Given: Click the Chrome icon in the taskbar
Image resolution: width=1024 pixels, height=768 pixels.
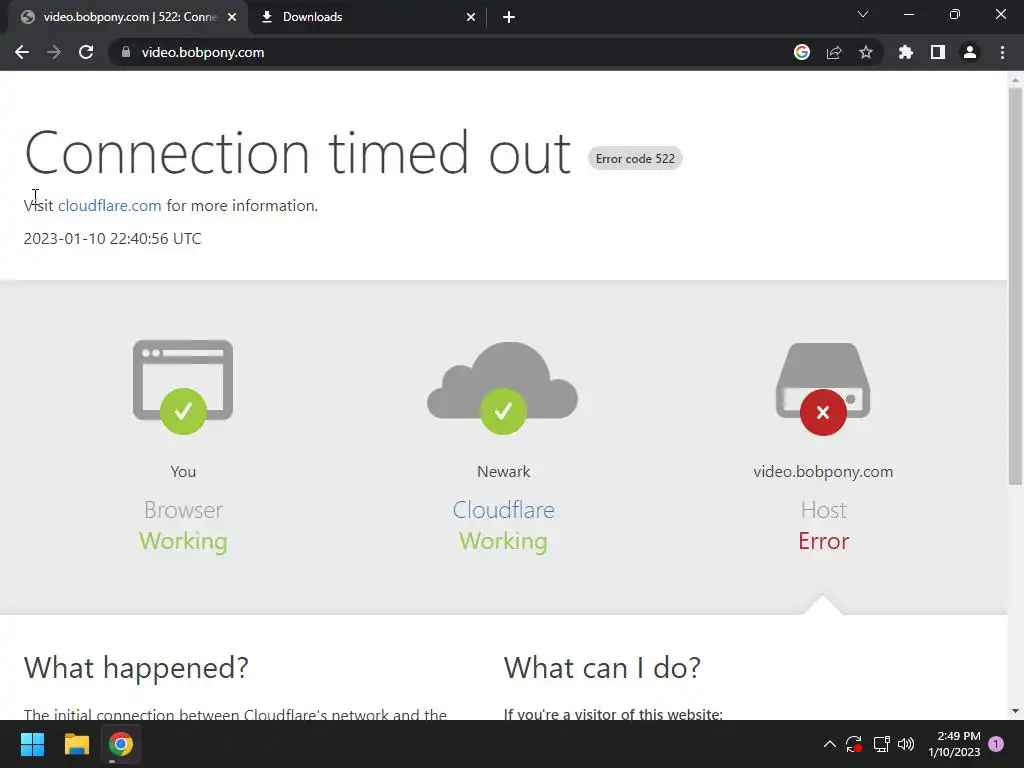Looking at the screenshot, I should tap(121, 744).
